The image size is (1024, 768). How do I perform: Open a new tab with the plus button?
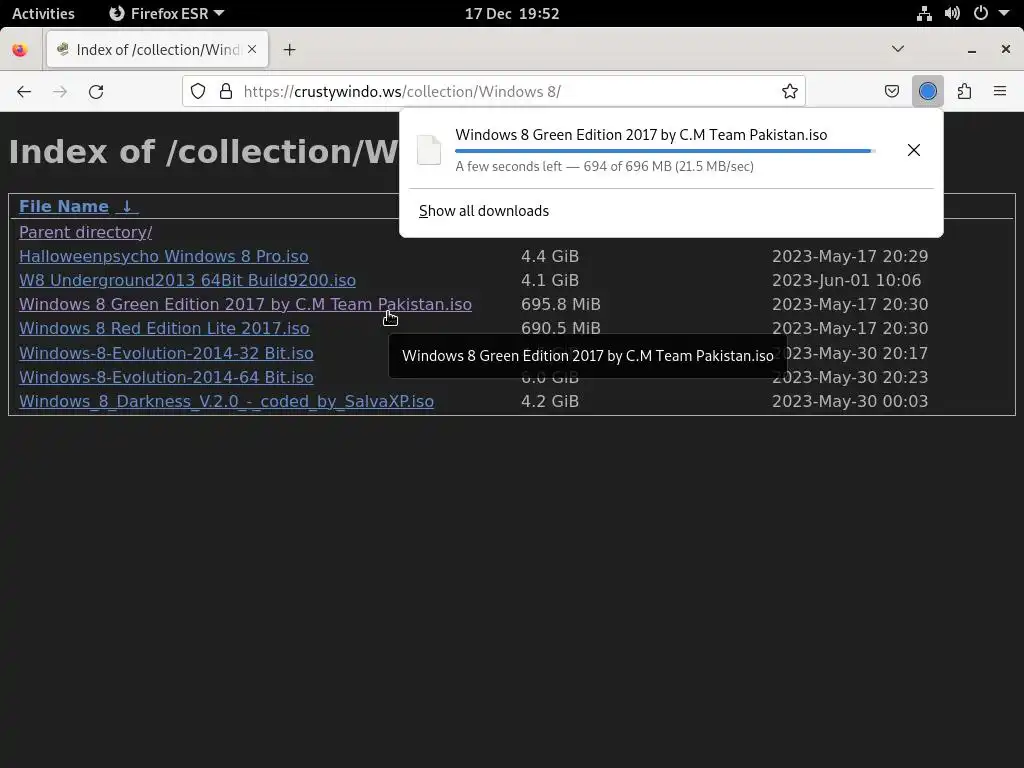[289, 50]
